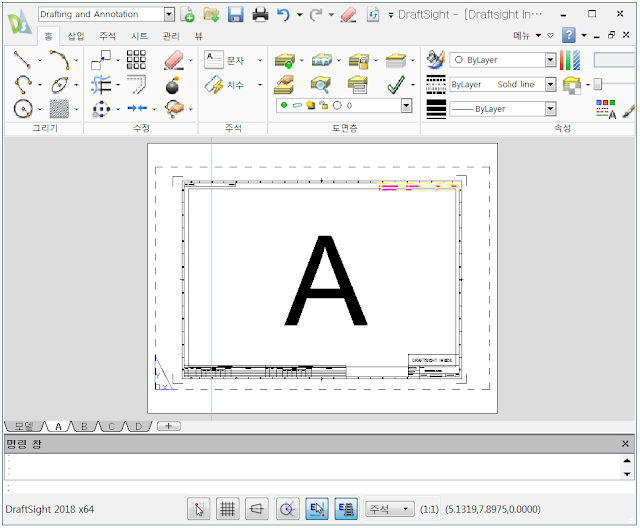The width and height of the screenshot is (640, 528).
Task: Open the Layers Manager icon
Action: [x=284, y=60]
